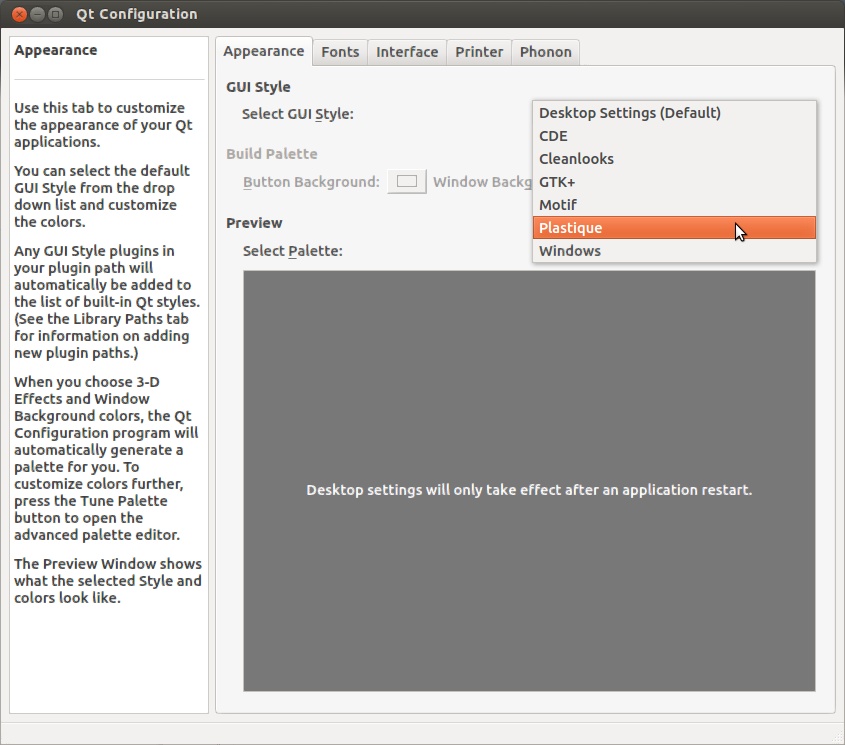Pick GTK+ in the GUI style list
Viewport: 845px width, 745px height.
click(674, 182)
